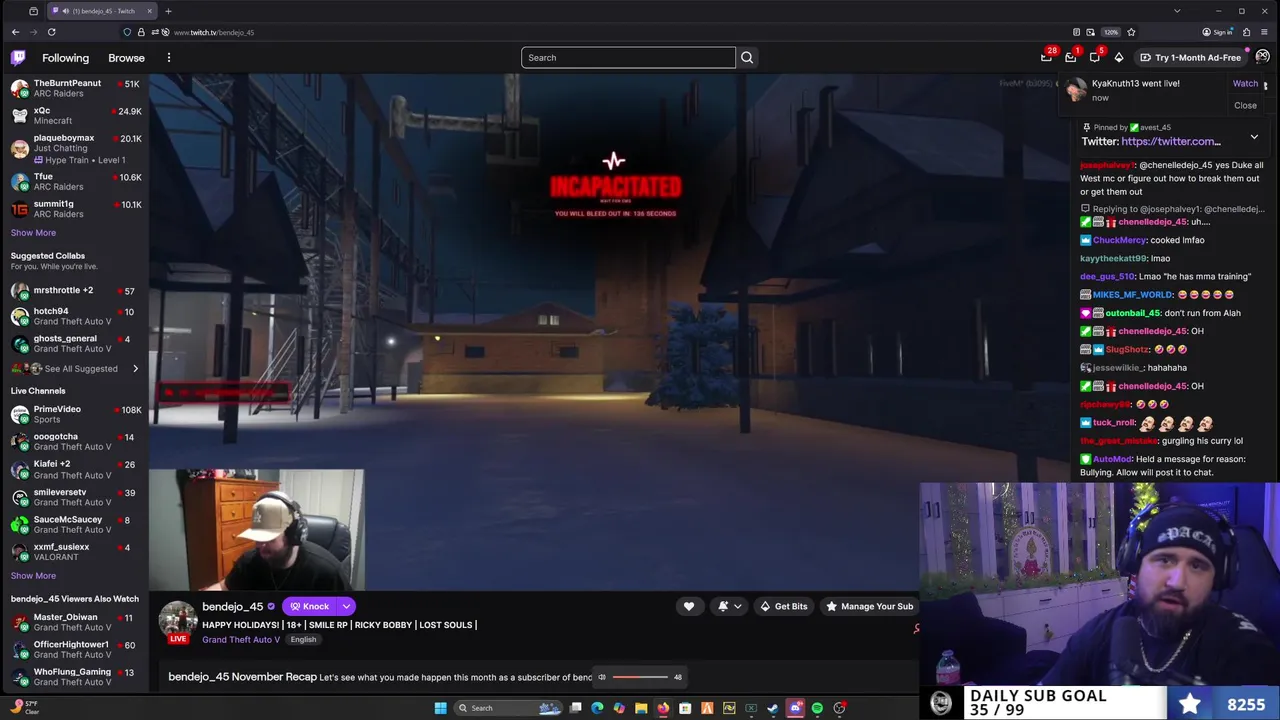1280x720 pixels.
Task: Open Tfue ARC Raiders channel
Action: pos(75,182)
